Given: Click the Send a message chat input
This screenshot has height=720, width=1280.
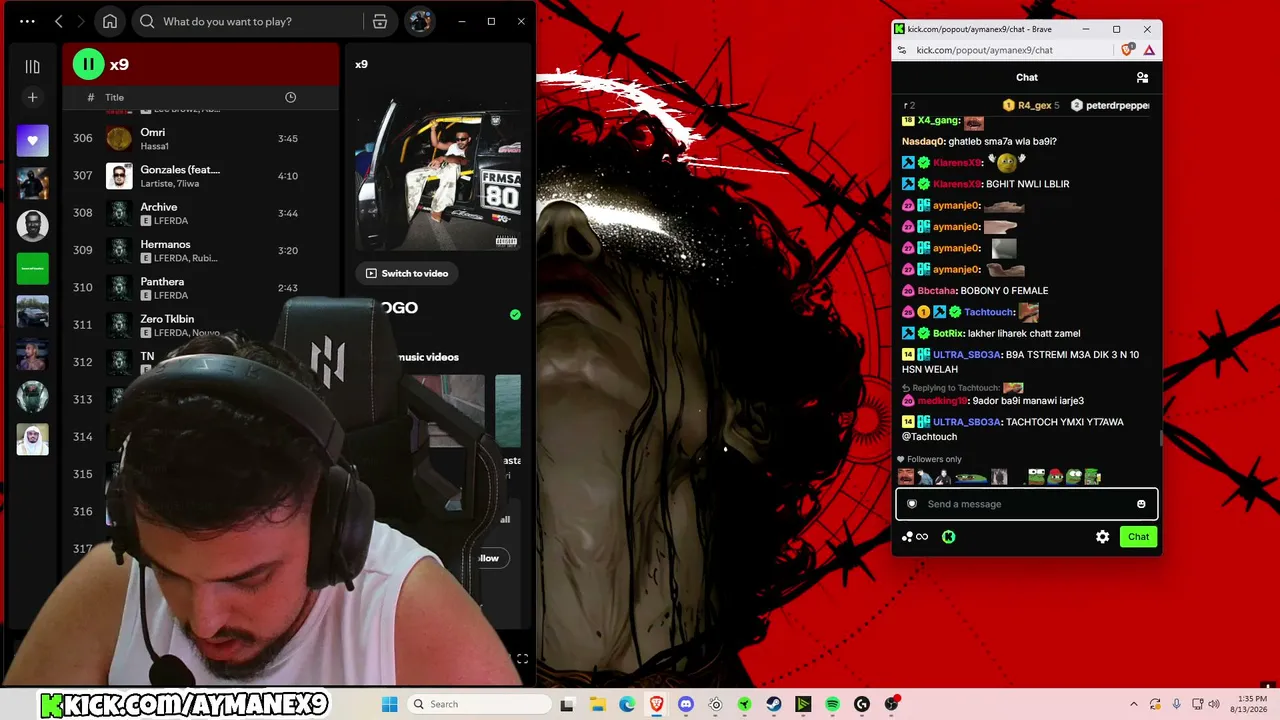Looking at the screenshot, I should 1027,504.
